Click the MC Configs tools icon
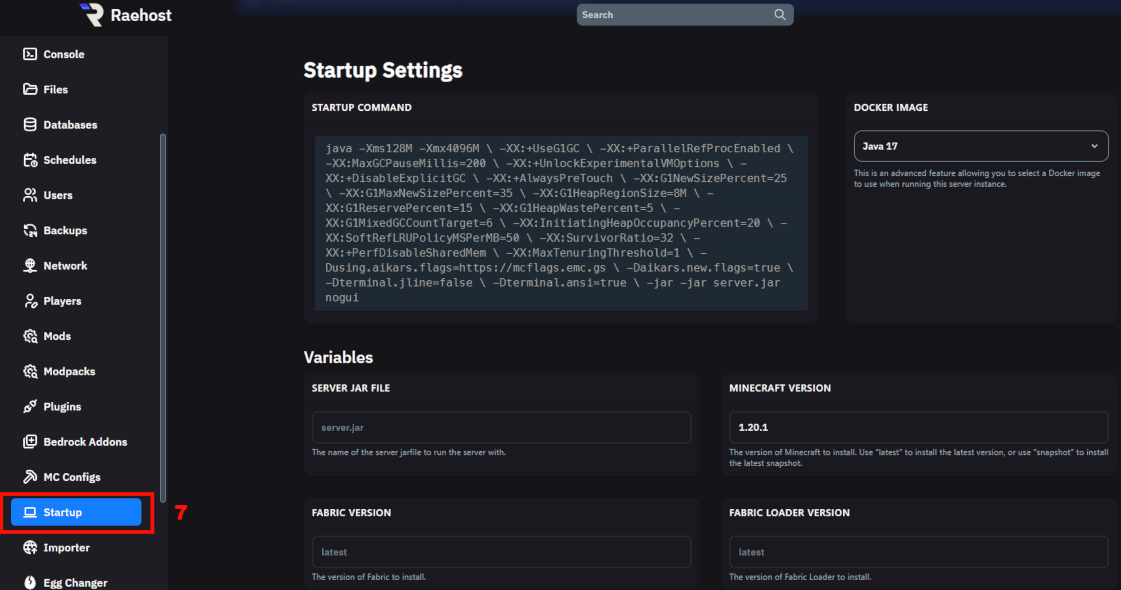Viewport: 1121px width, 590px height. click(30, 477)
